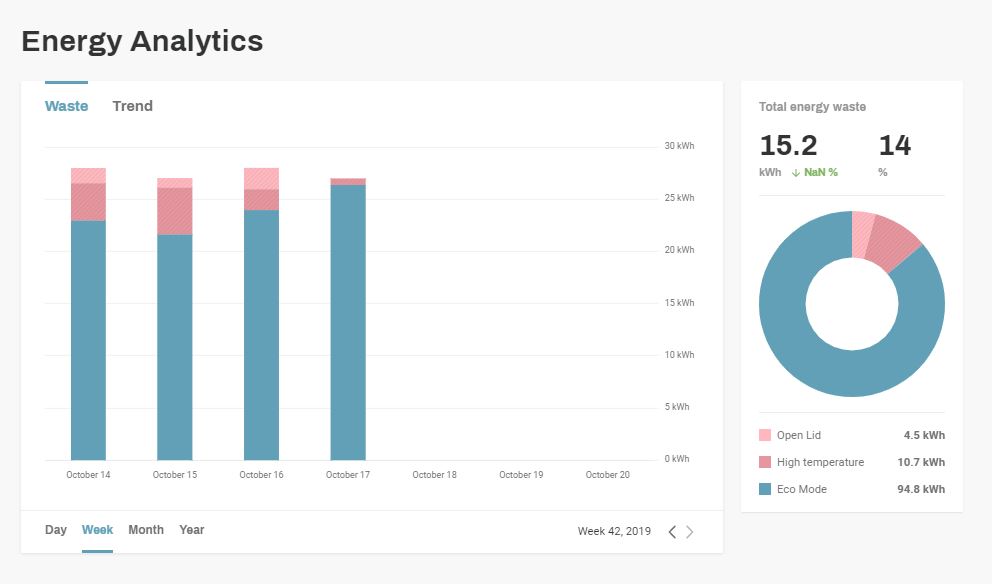Select the Day view option
Viewport: 992px width, 584px height.
(56, 530)
